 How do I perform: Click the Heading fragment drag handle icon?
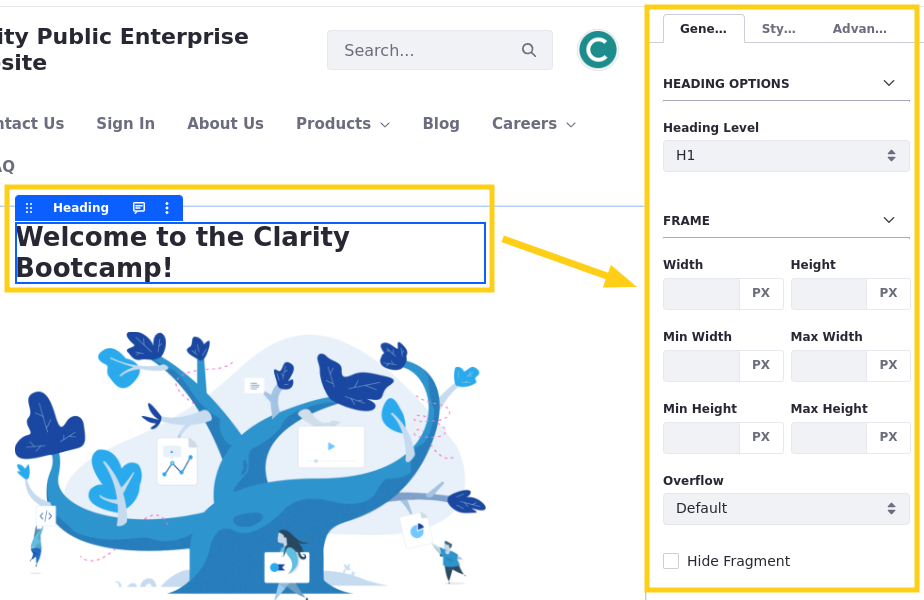[29, 207]
